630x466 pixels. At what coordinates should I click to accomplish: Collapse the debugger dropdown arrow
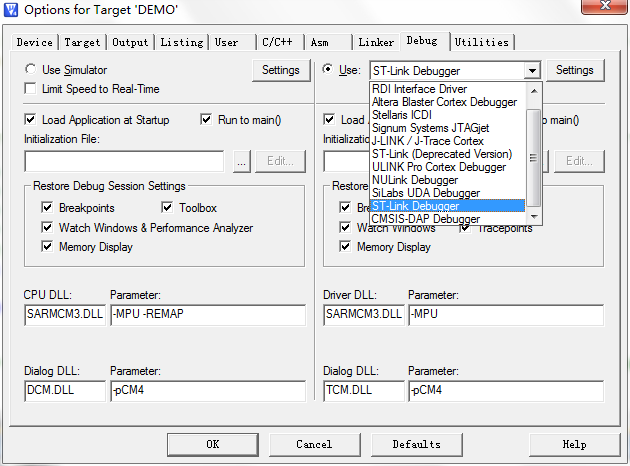[x=532, y=71]
